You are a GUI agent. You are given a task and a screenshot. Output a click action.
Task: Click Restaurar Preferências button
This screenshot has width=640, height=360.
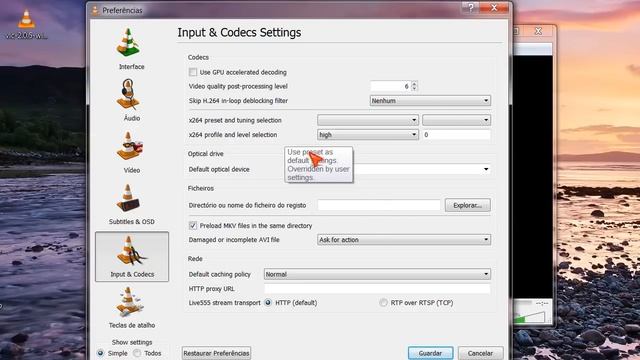click(x=216, y=353)
